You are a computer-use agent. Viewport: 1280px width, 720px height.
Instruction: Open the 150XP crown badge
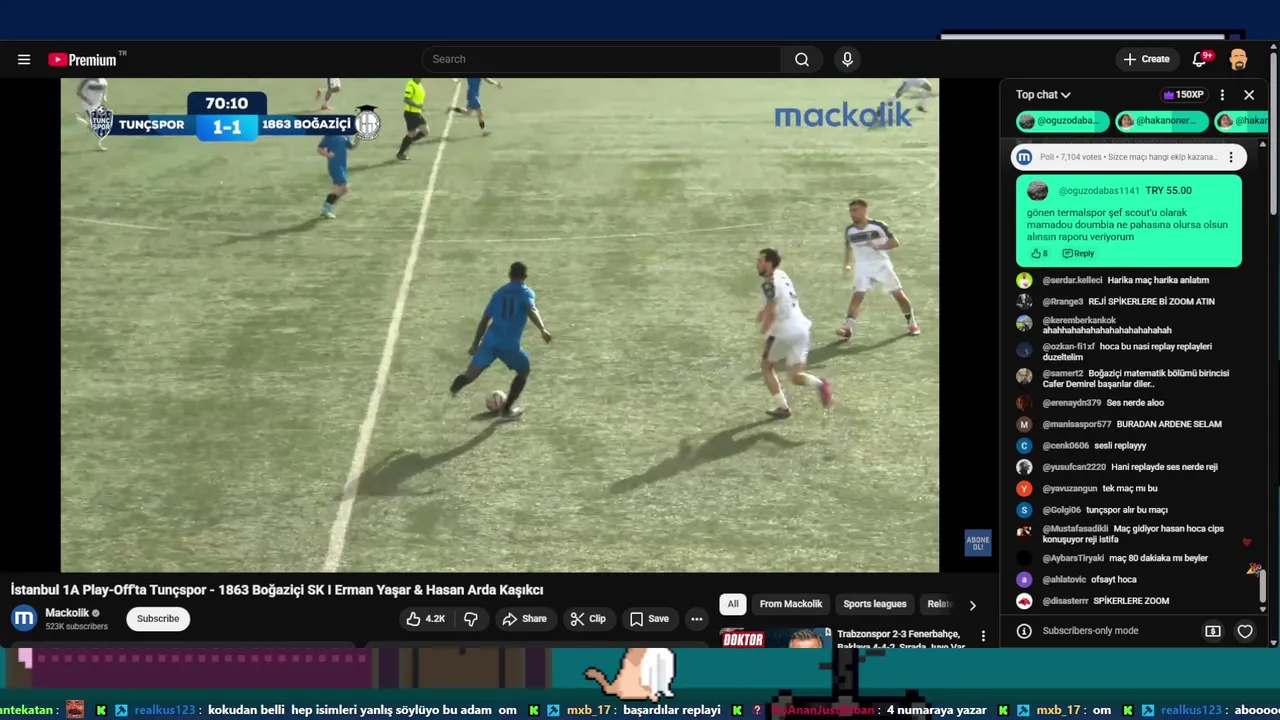pos(1182,95)
